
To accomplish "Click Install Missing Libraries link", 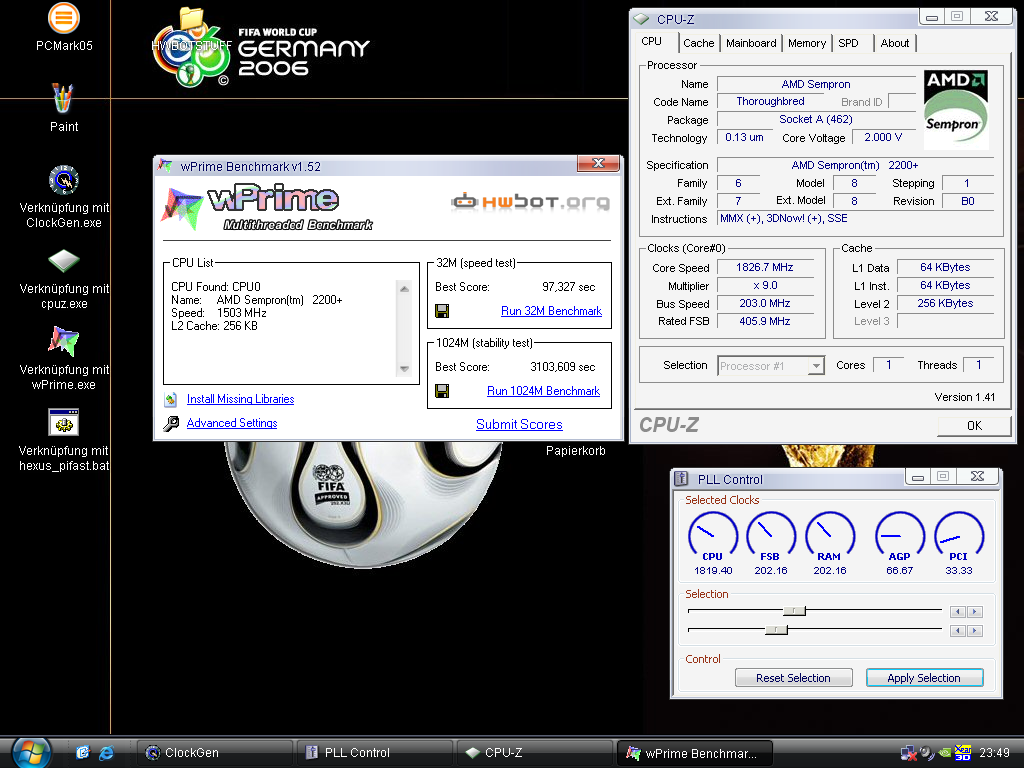I will (x=240, y=399).
